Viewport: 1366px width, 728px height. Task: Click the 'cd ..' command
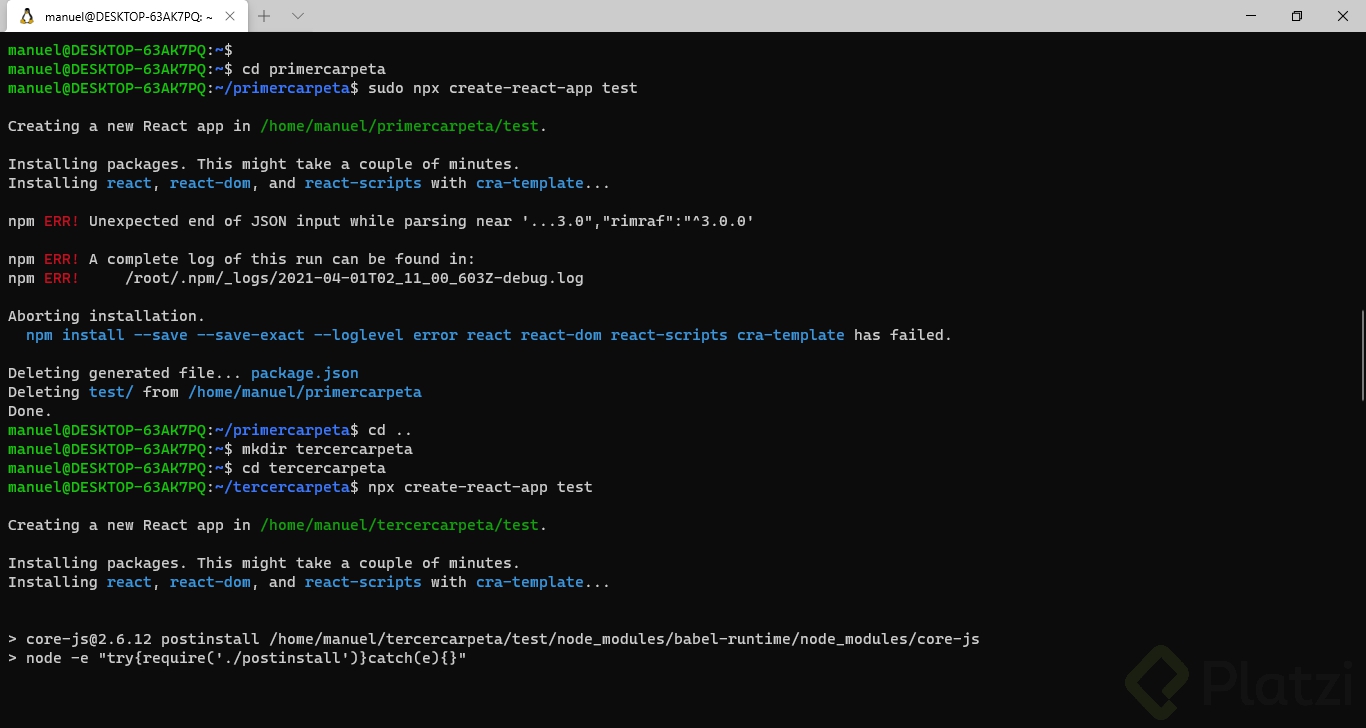[390, 430]
